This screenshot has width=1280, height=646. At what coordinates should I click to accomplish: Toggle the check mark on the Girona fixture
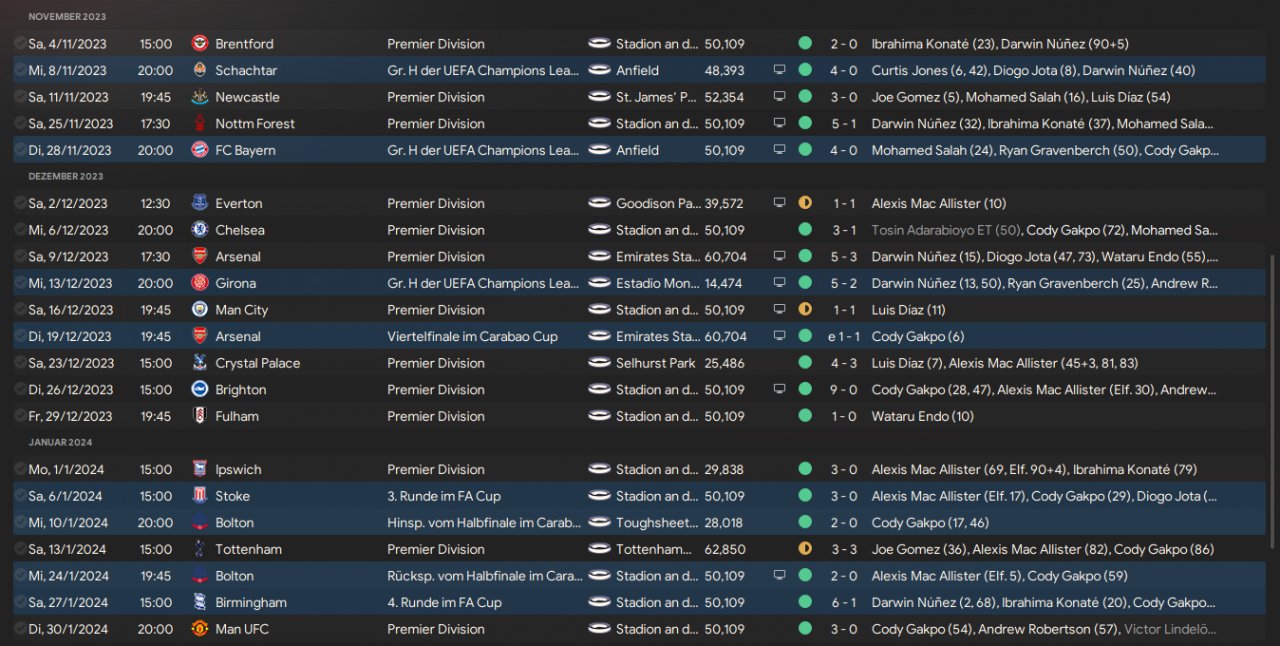pos(20,283)
